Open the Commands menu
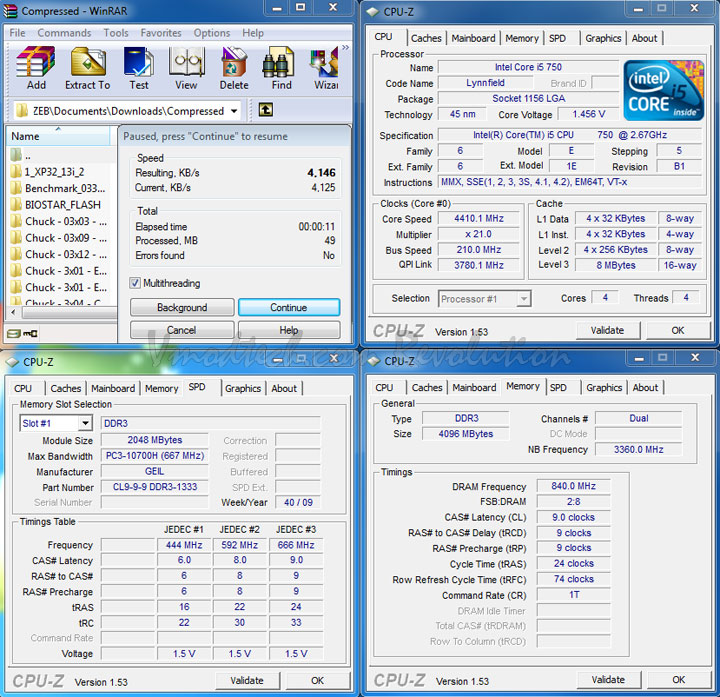 64,33
